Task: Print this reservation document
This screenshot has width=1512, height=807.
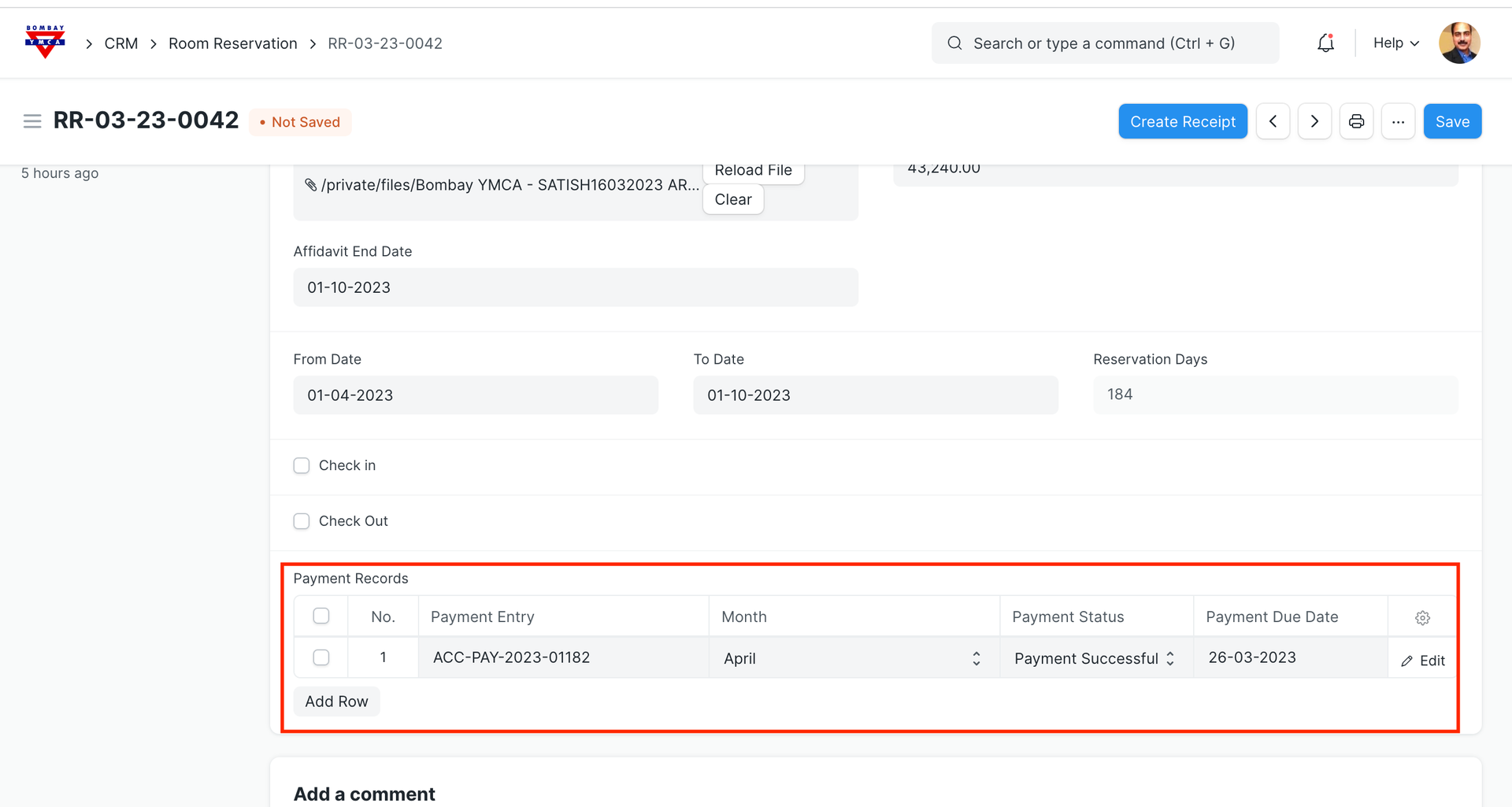Action: click(1356, 121)
